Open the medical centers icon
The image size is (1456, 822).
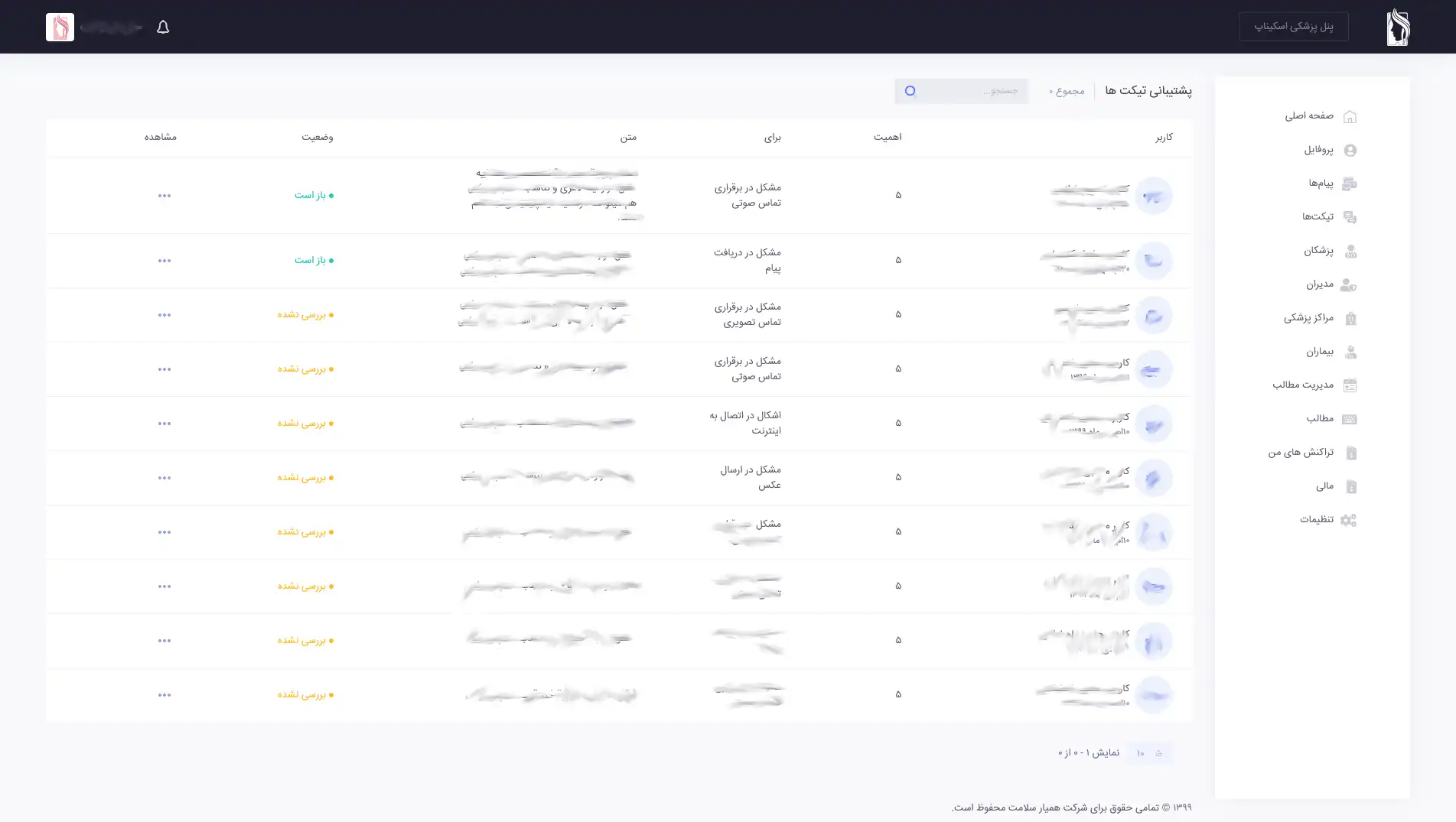(1350, 319)
